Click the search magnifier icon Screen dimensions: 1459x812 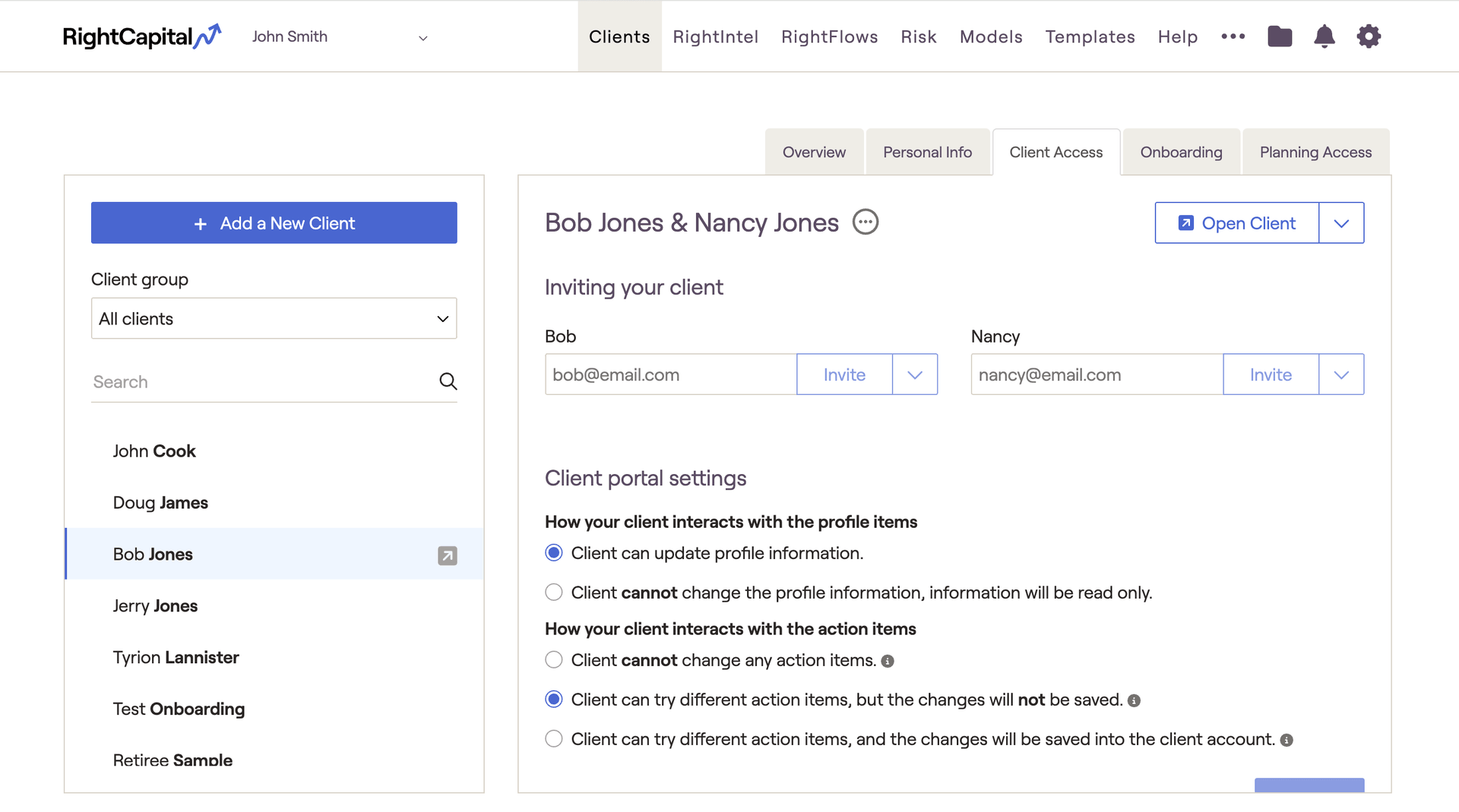(x=448, y=381)
